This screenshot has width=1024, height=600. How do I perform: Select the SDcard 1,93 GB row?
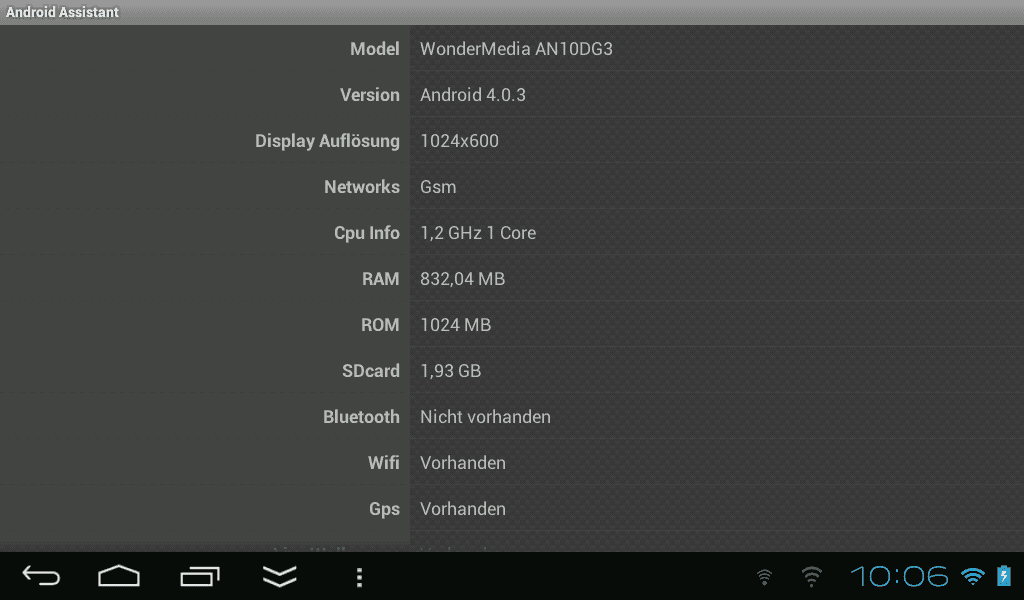coord(512,371)
